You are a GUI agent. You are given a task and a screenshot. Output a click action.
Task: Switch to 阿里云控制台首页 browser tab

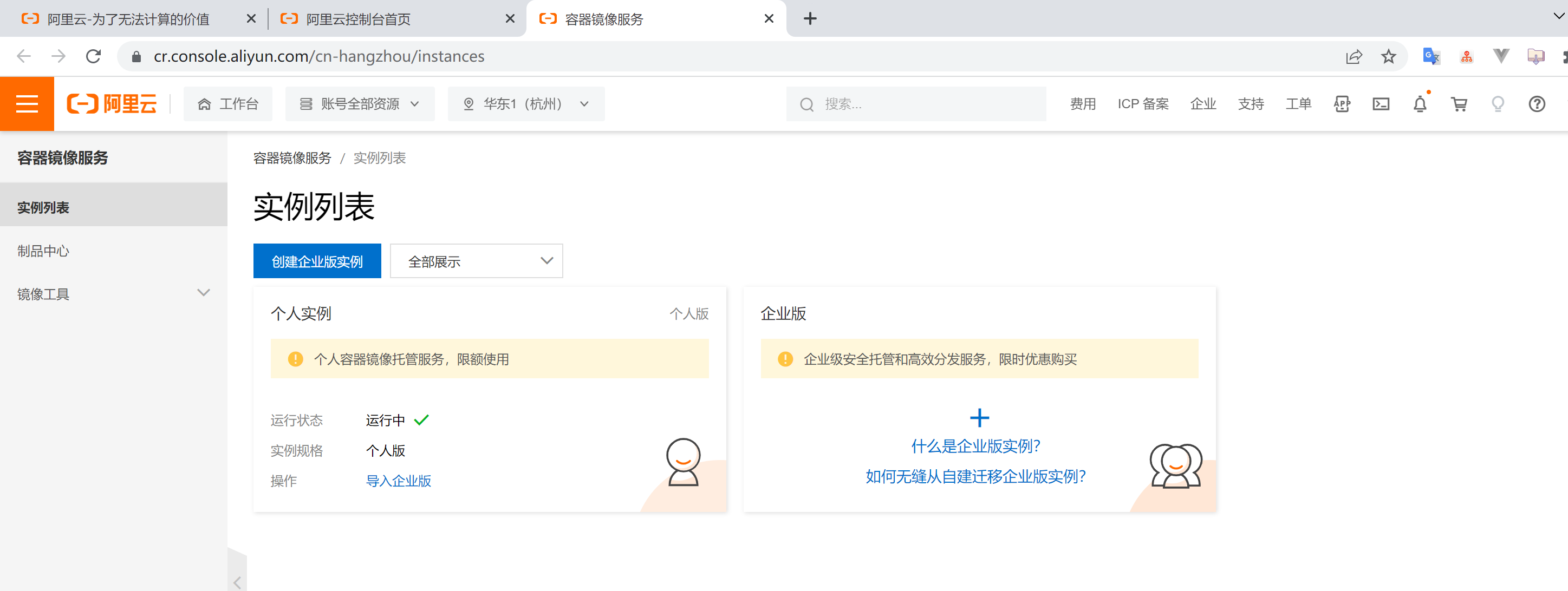point(358,19)
